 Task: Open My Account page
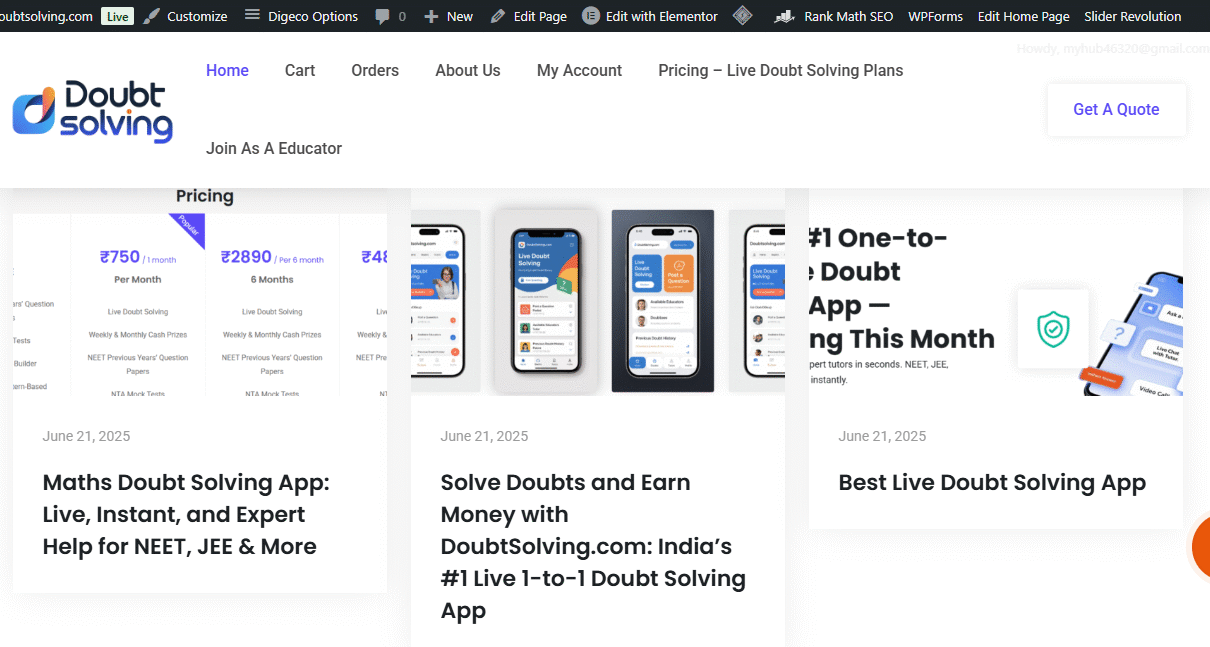(579, 70)
